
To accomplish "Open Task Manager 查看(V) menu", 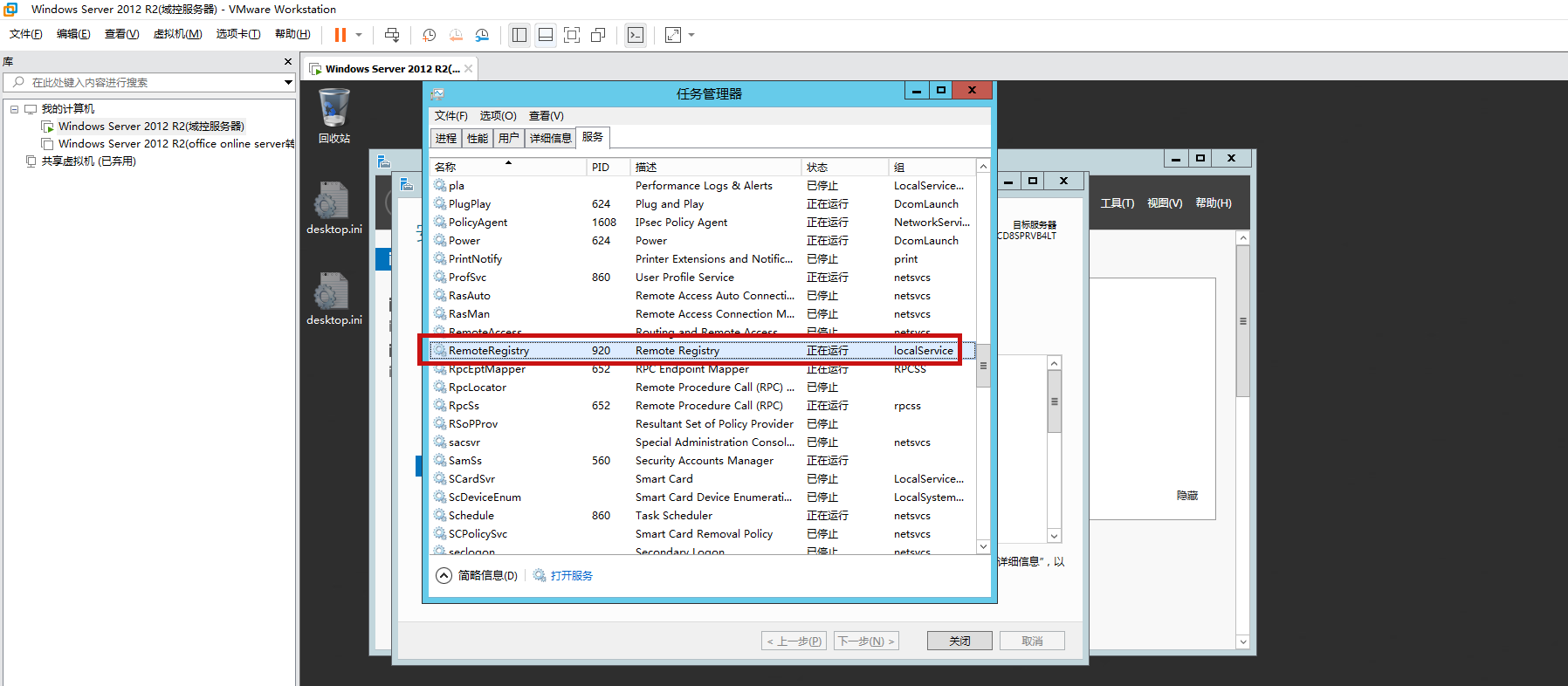I will click(x=547, y=116).
